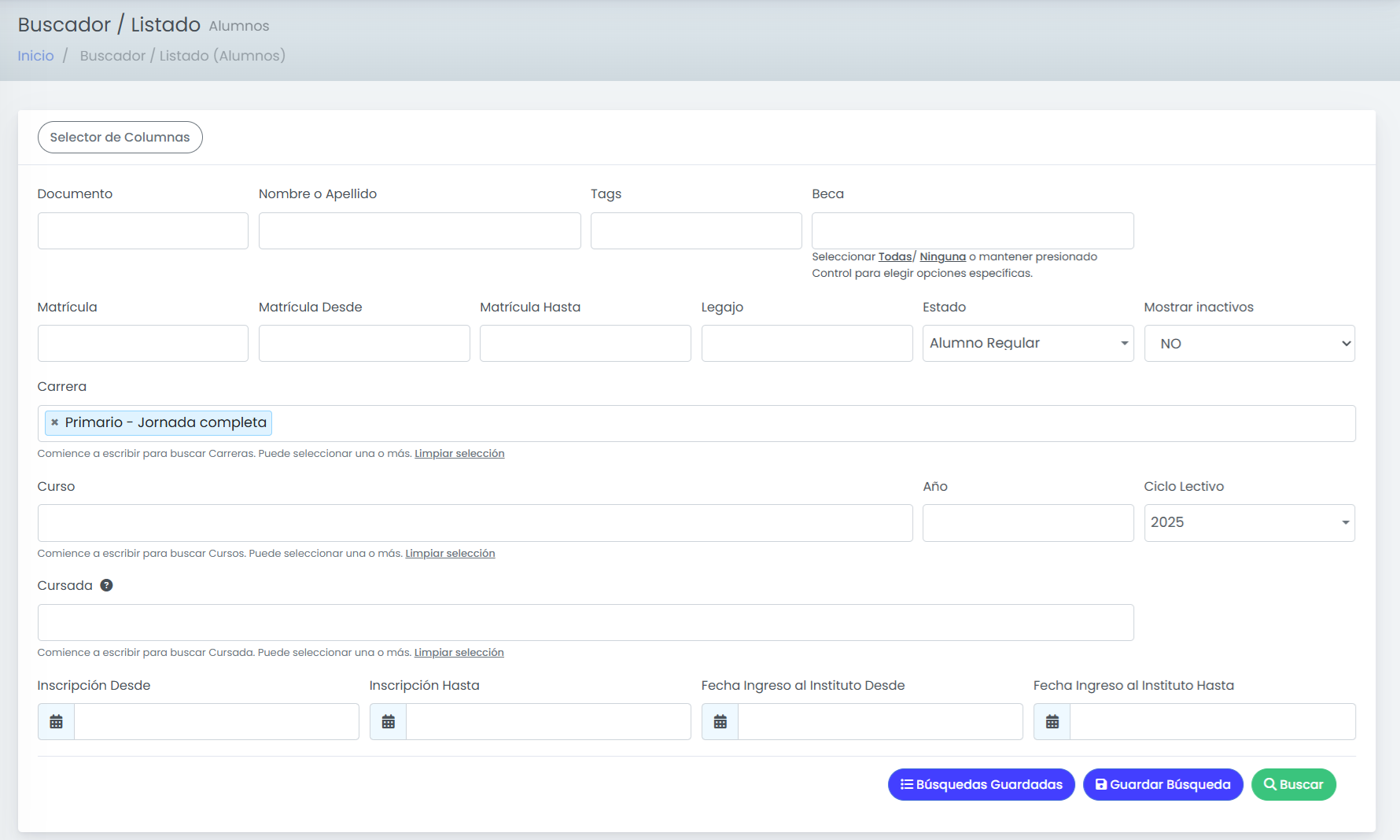This screenshot has width=1400, height=840.
Task: Click into the Nombre o Apellido field
Action: pos(419,230)
